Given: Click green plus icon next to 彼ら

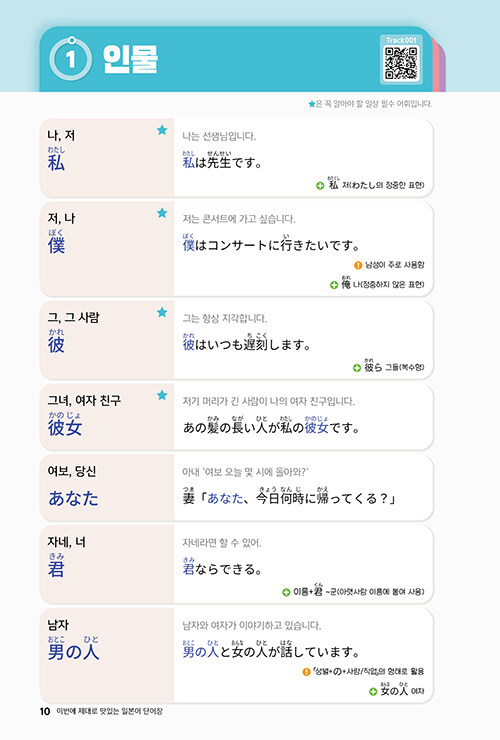Looking at the screenshot, I should (x=357, y=368).
